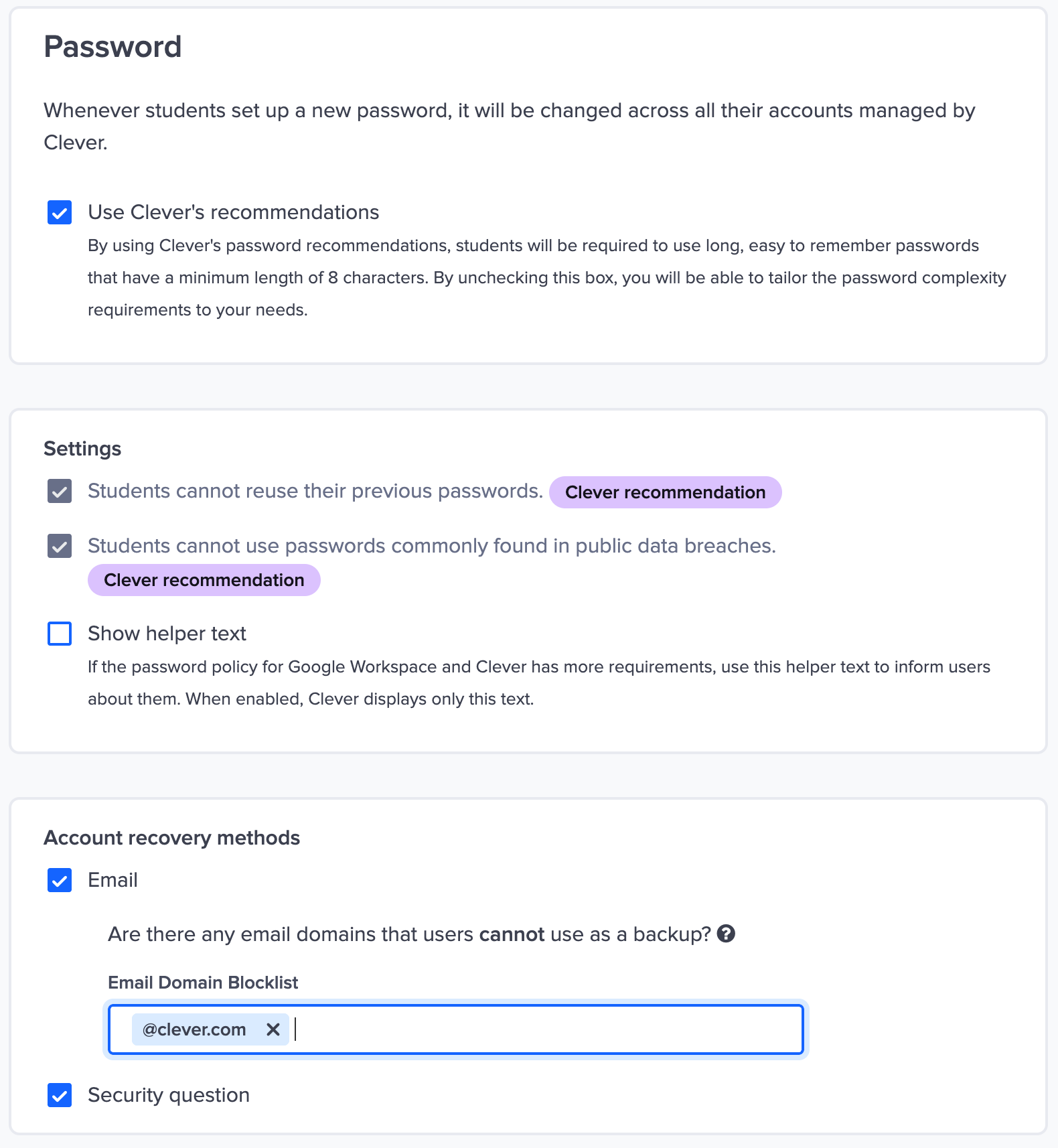Screen dimensions: 1058x1148
Task: Click the checkmark for previous passwords setting
Action: 59,491
